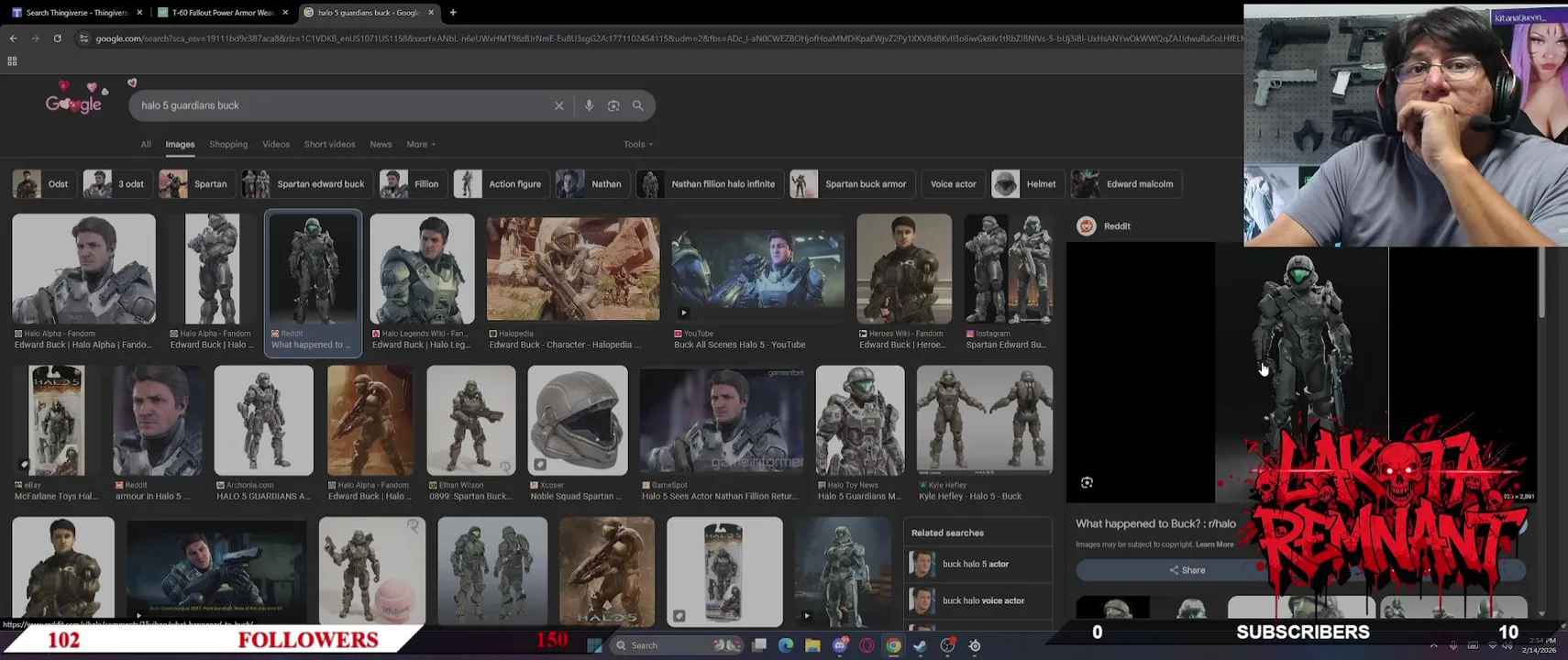
Task: Open the apps grid in bookmarks bar
Action: coord(12,61)
